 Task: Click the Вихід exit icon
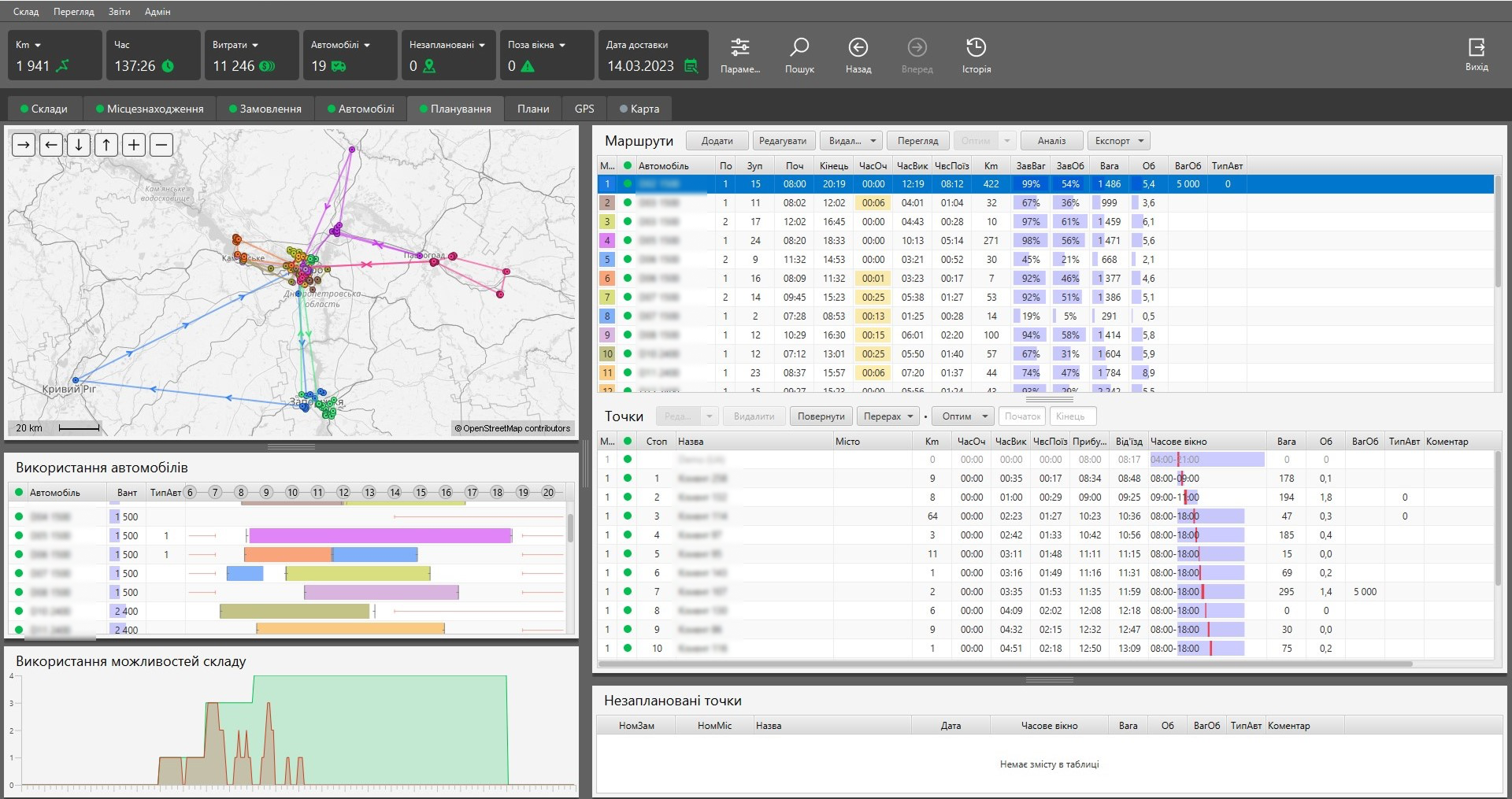point(1476,47)
